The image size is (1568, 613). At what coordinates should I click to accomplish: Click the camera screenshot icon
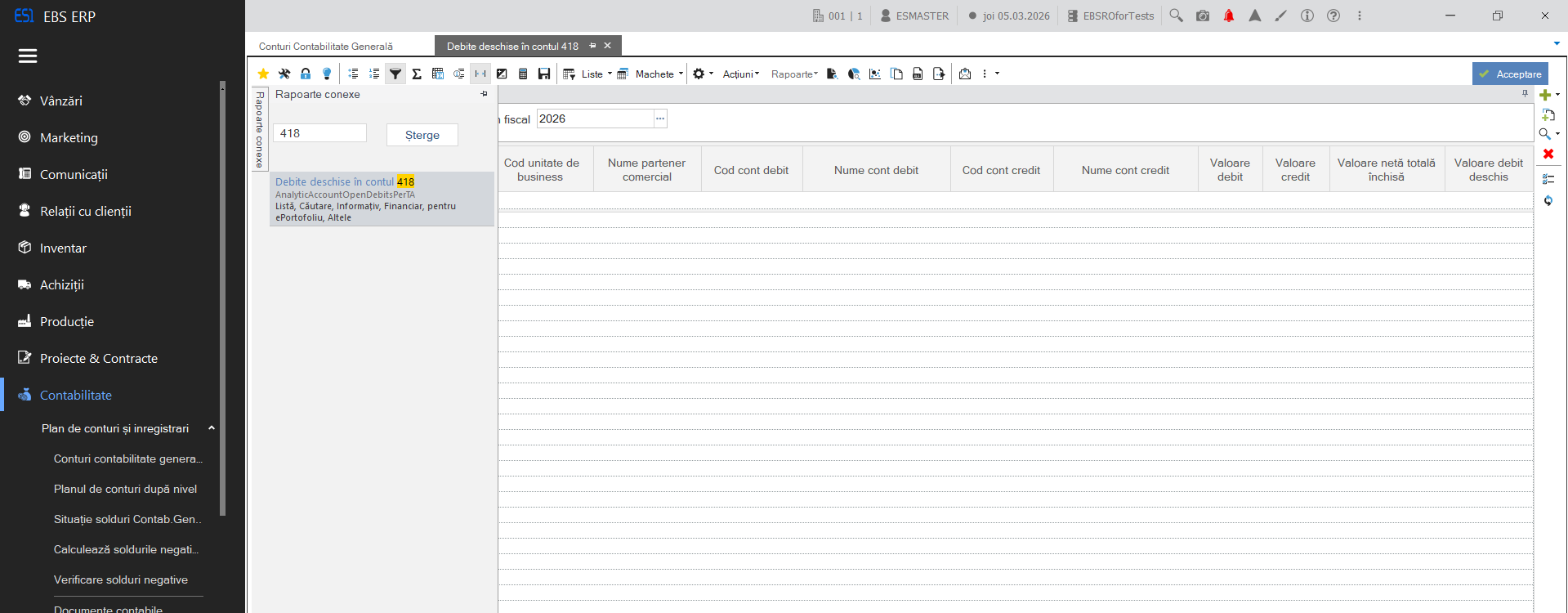point(1203,16)
